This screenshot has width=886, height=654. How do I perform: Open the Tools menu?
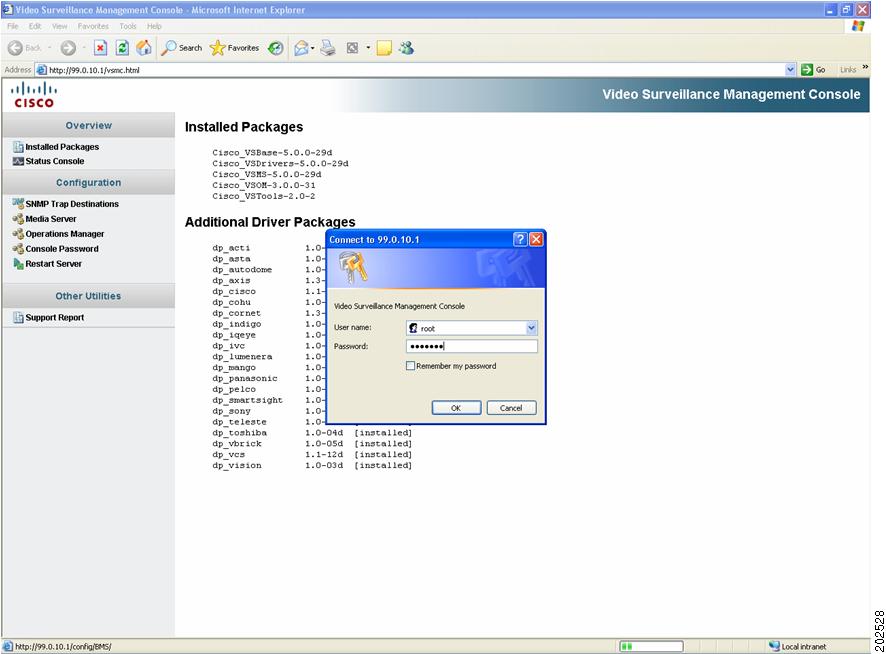(128, 26)
